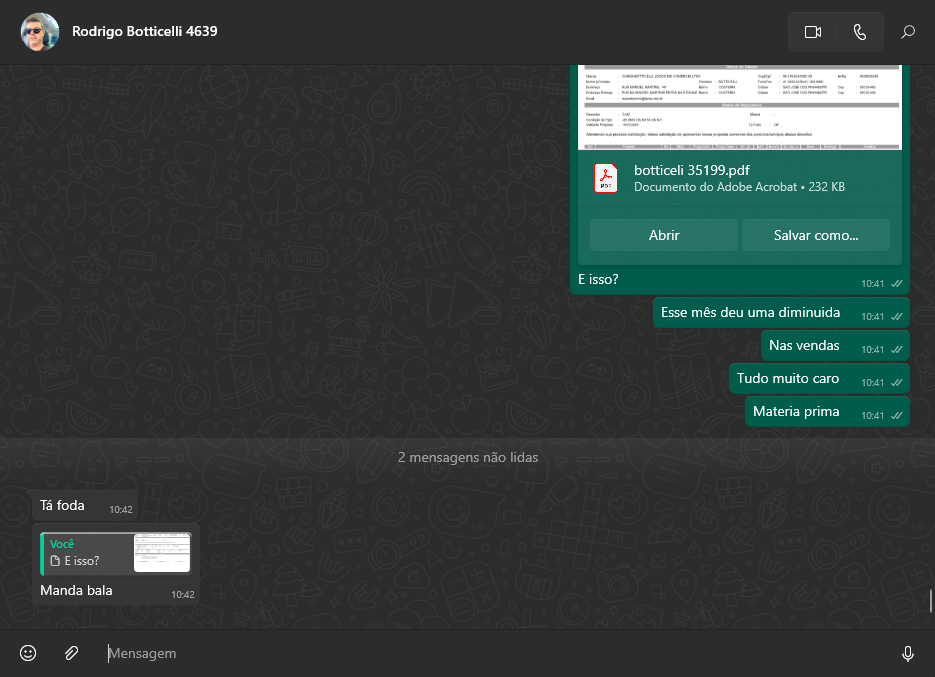Select the "Esse mês deu uma diminuida" message
The height and width of the screenshot is (677, 935).
point(750,313)
